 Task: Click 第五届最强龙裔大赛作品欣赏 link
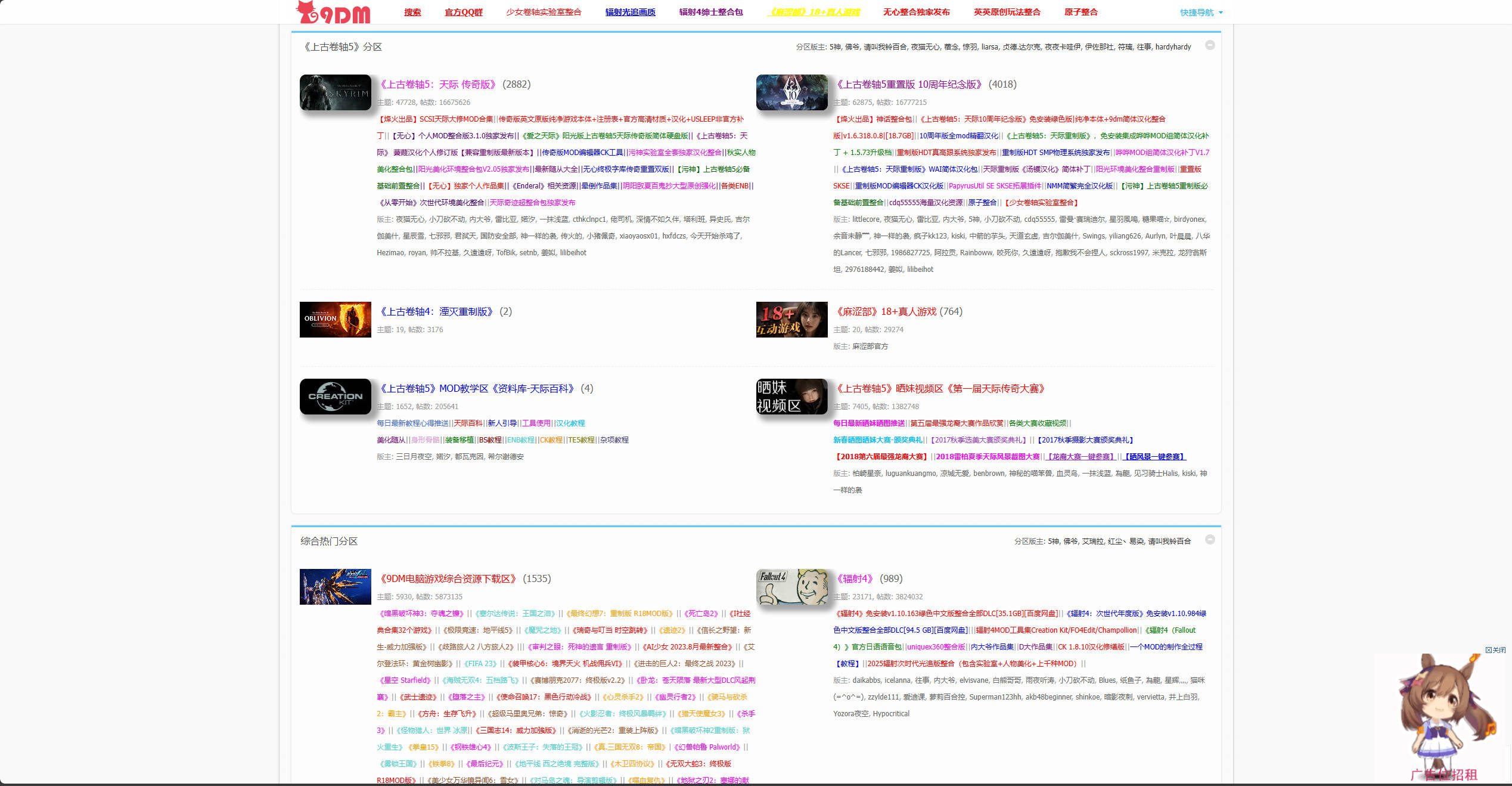[x=957, y=423]
